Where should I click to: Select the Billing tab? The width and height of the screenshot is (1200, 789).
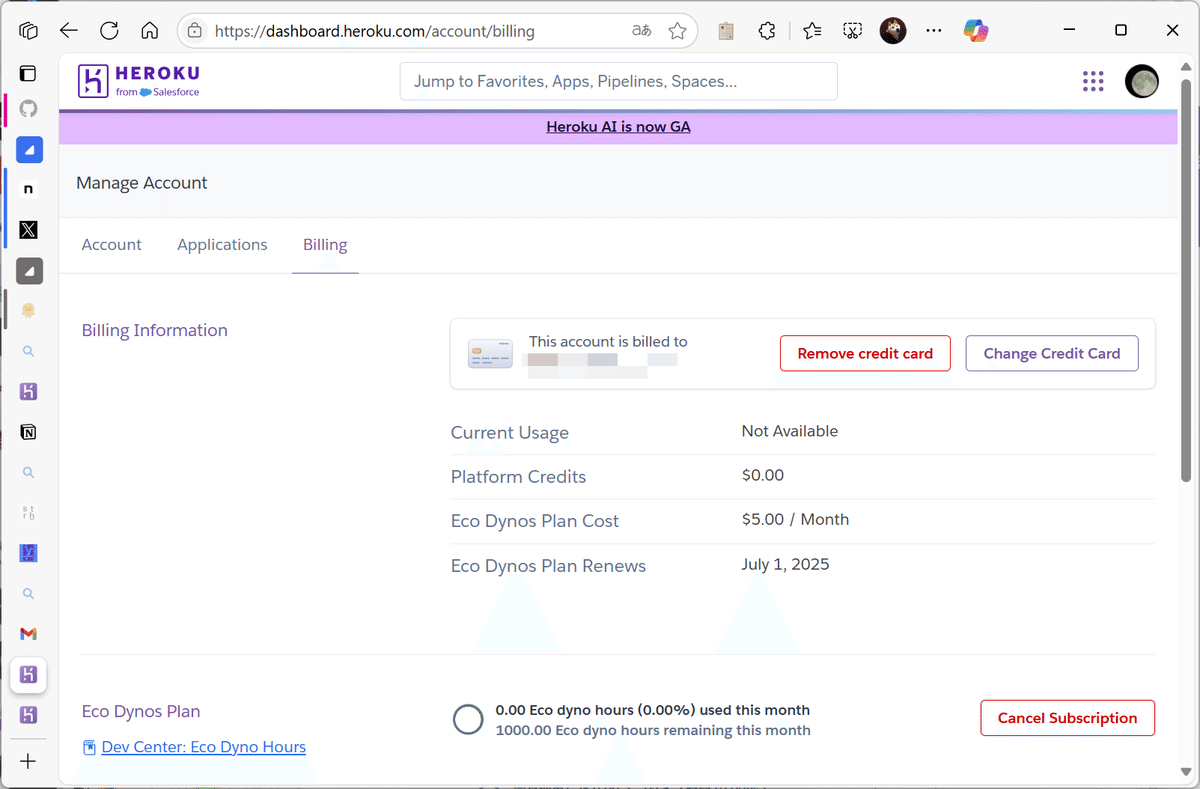325,245
